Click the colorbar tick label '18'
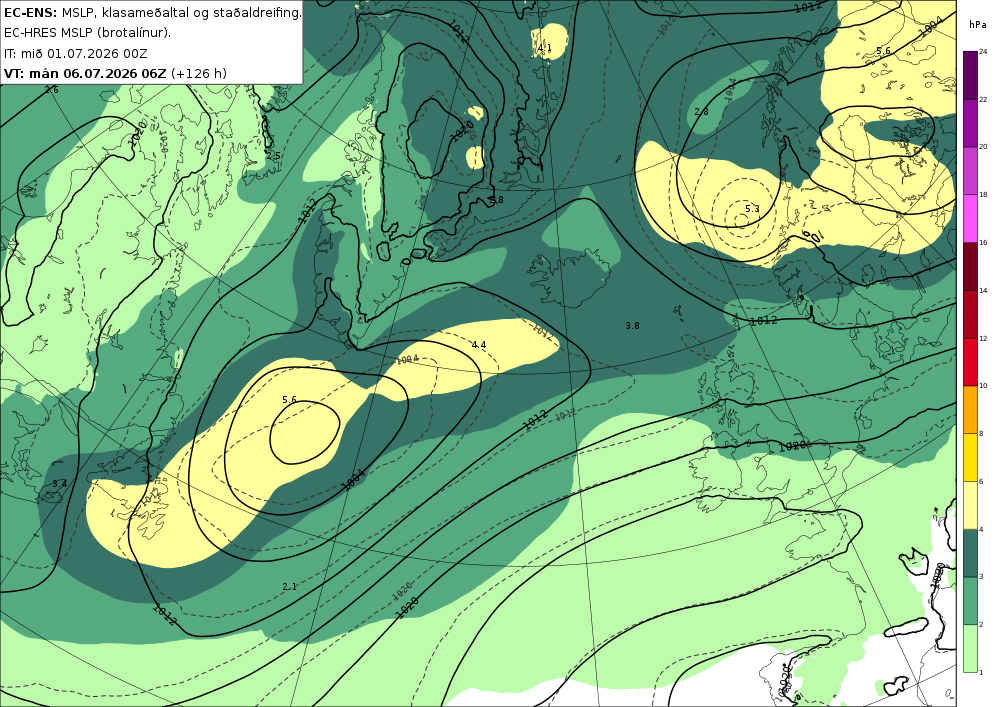Image resolution: width=1000 pixels, height=707 pixels. [x=983, y=194]
